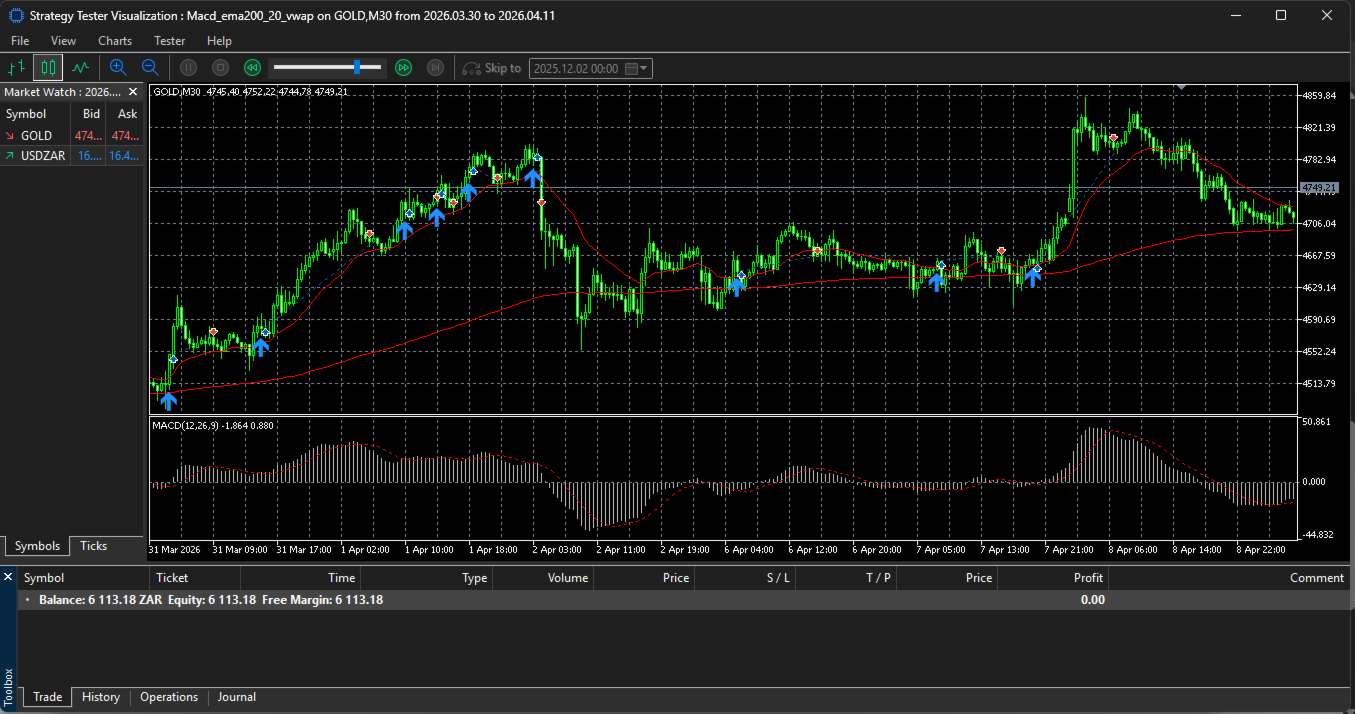Click the Ask column header
The width and height of the screenshot is (1355, 714).
127,114
